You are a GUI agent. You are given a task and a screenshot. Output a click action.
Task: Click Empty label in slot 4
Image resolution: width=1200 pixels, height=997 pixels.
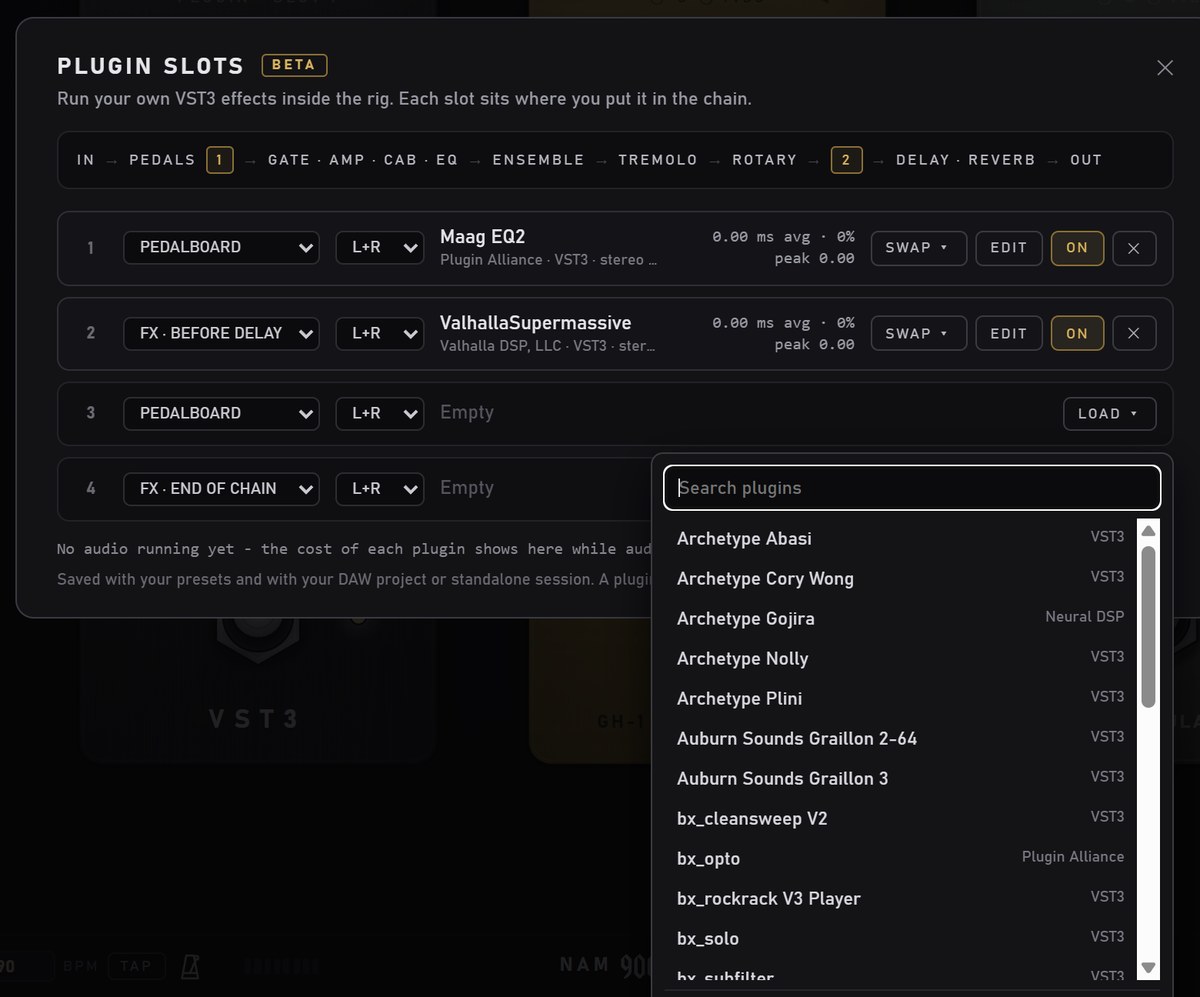(x=467, y=488)
